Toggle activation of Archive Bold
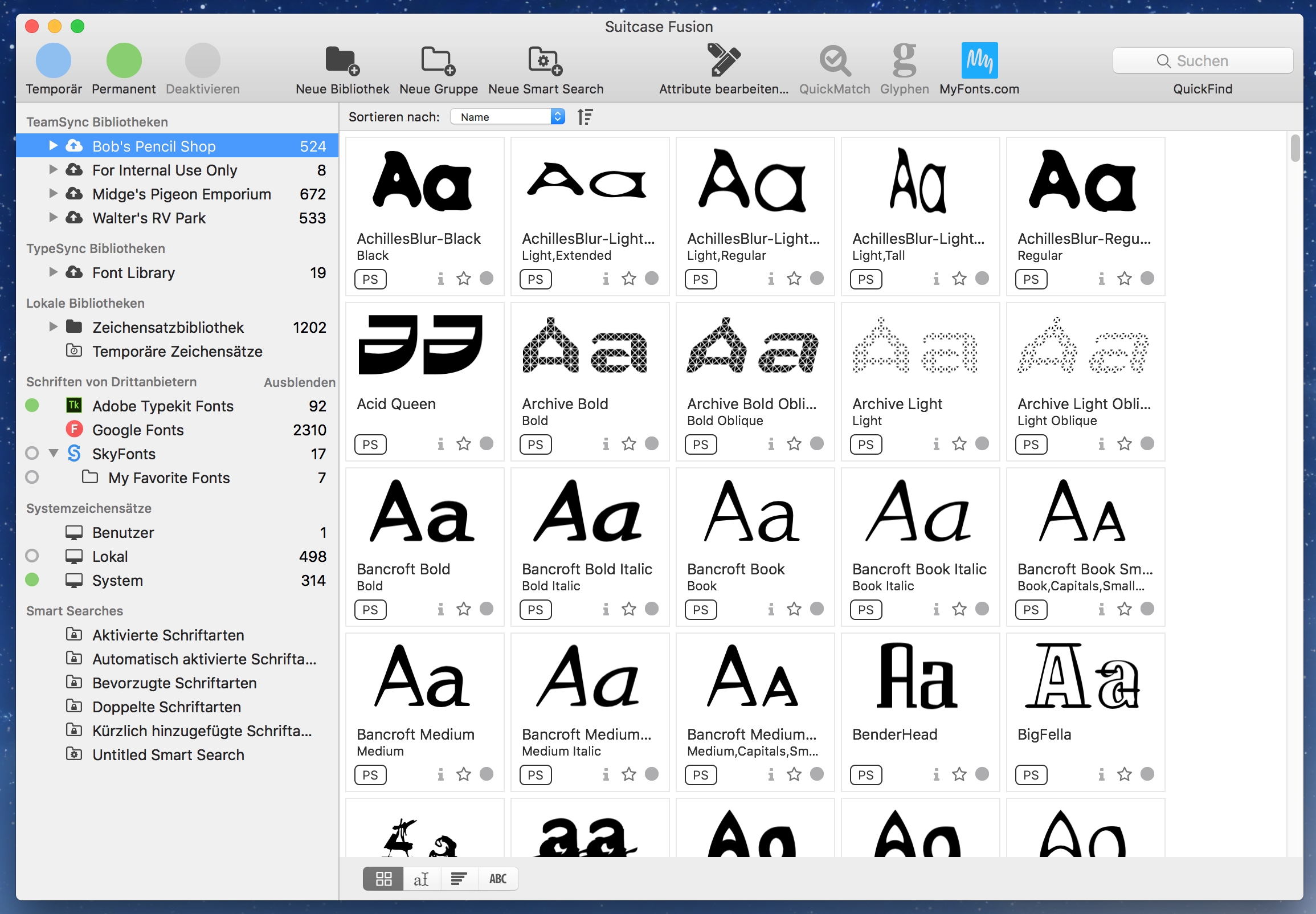Screen dimensions: 1316x914 point(652,443)
